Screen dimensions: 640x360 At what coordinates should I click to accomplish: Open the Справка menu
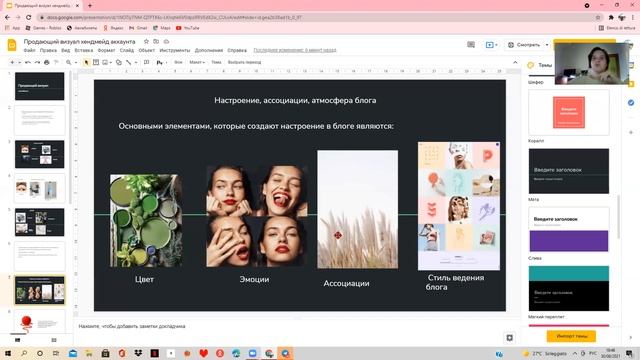click(x=237, y=50)
